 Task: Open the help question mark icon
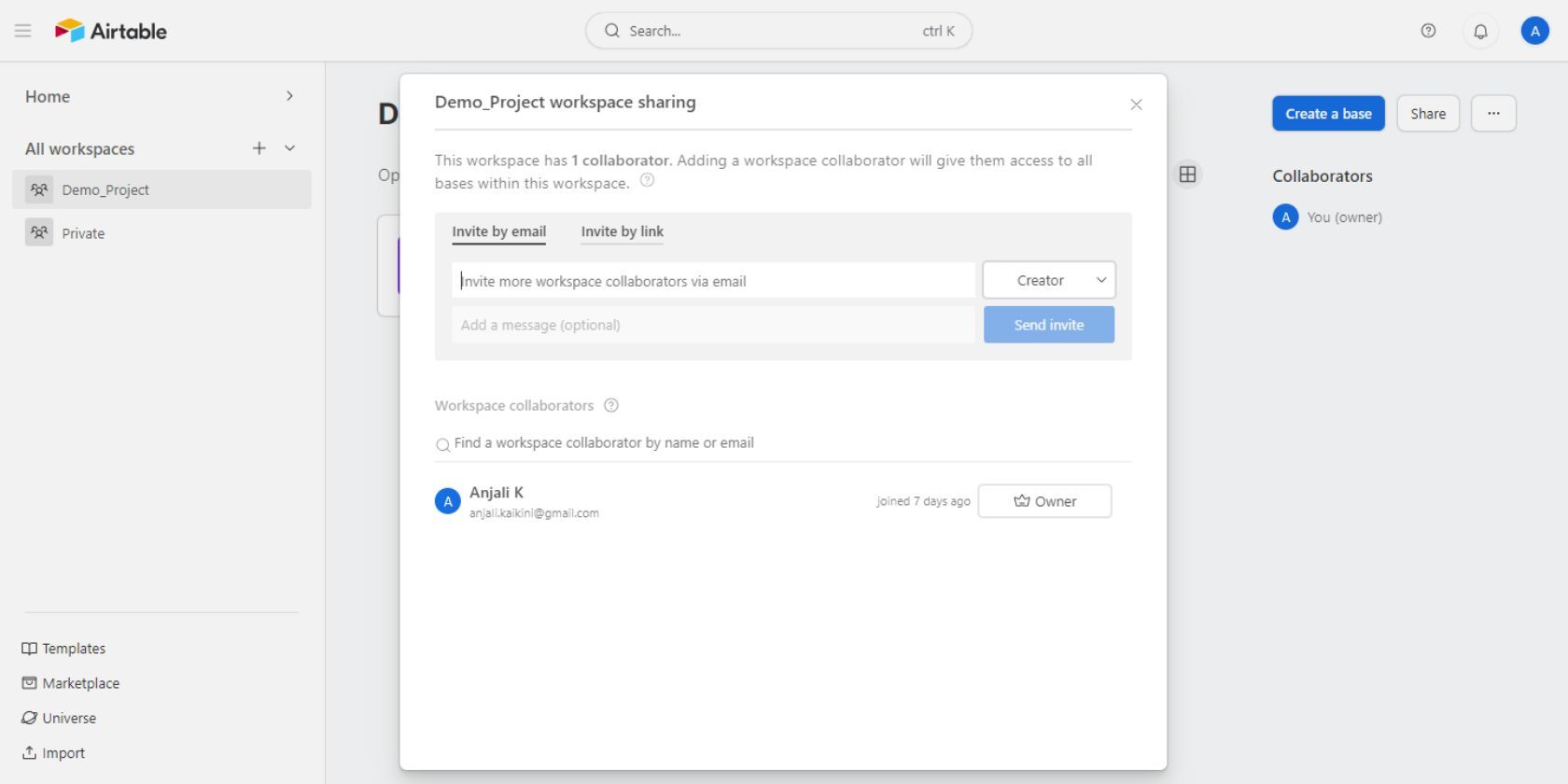(x=1428, y=31)
